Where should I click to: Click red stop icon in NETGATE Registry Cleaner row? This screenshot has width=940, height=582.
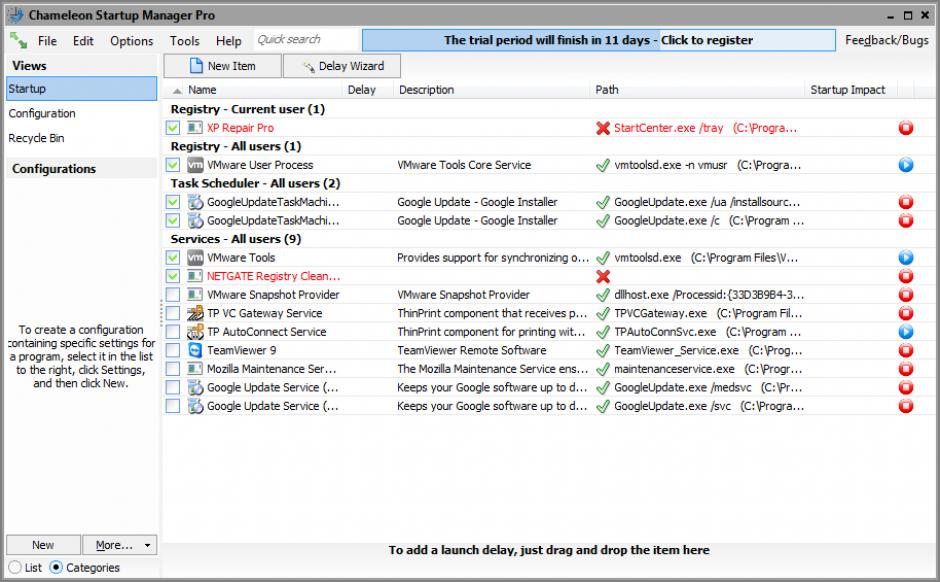905,276
